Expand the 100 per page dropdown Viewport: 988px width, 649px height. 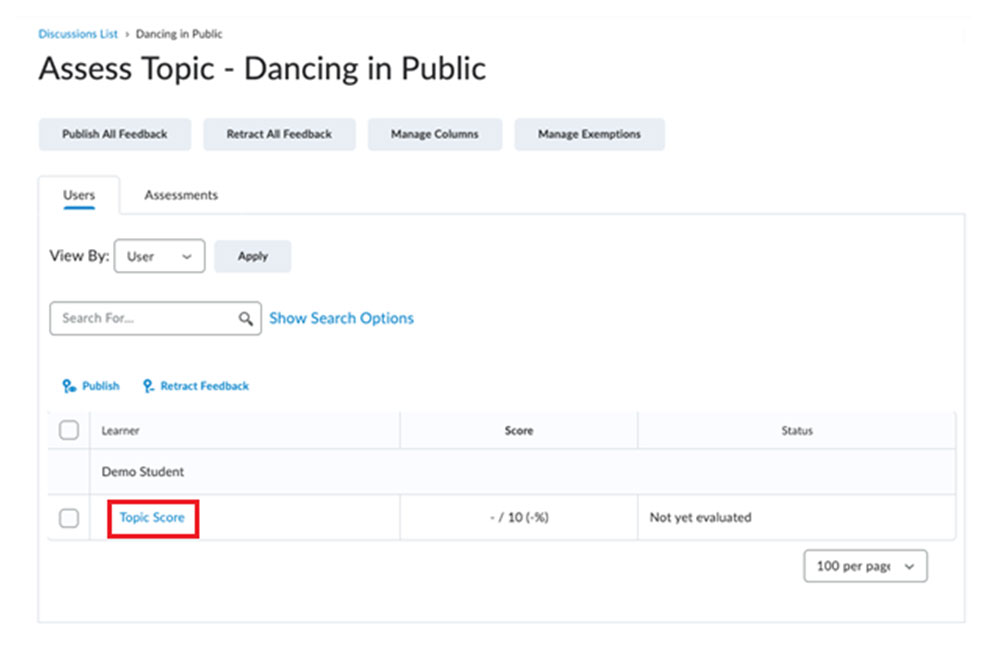[x=865, y=566]
